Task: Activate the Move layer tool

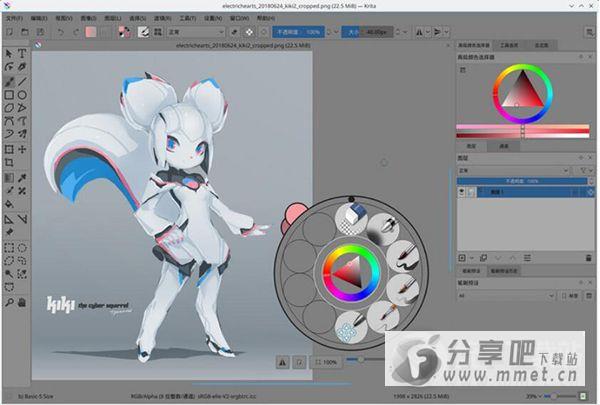Action: [22, 149]
